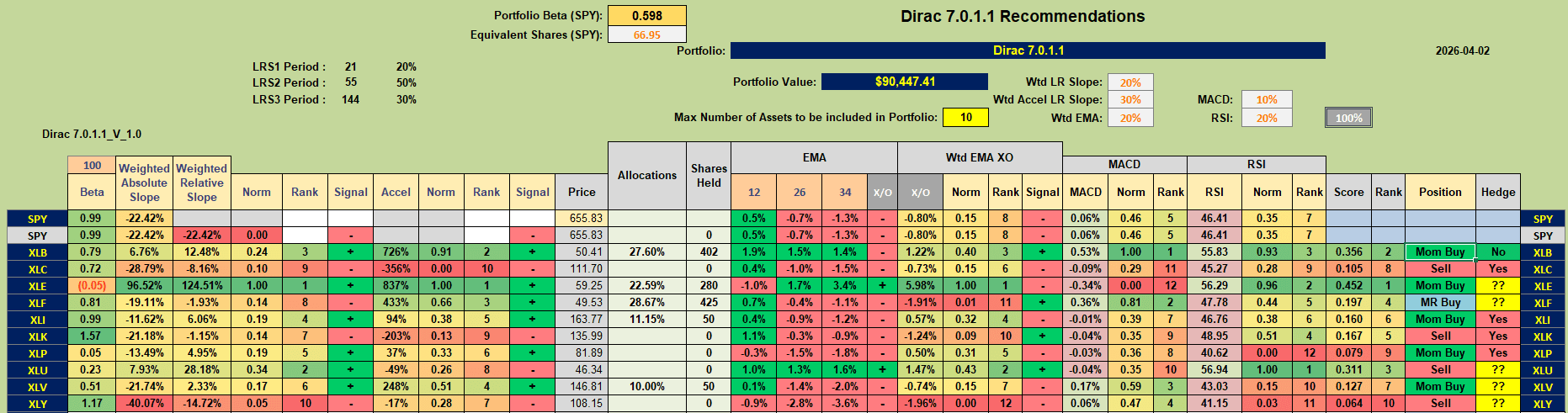Select the LRS2 weight 50%
This screenshot has height=413, width=1568.
[x=406, y=82]
